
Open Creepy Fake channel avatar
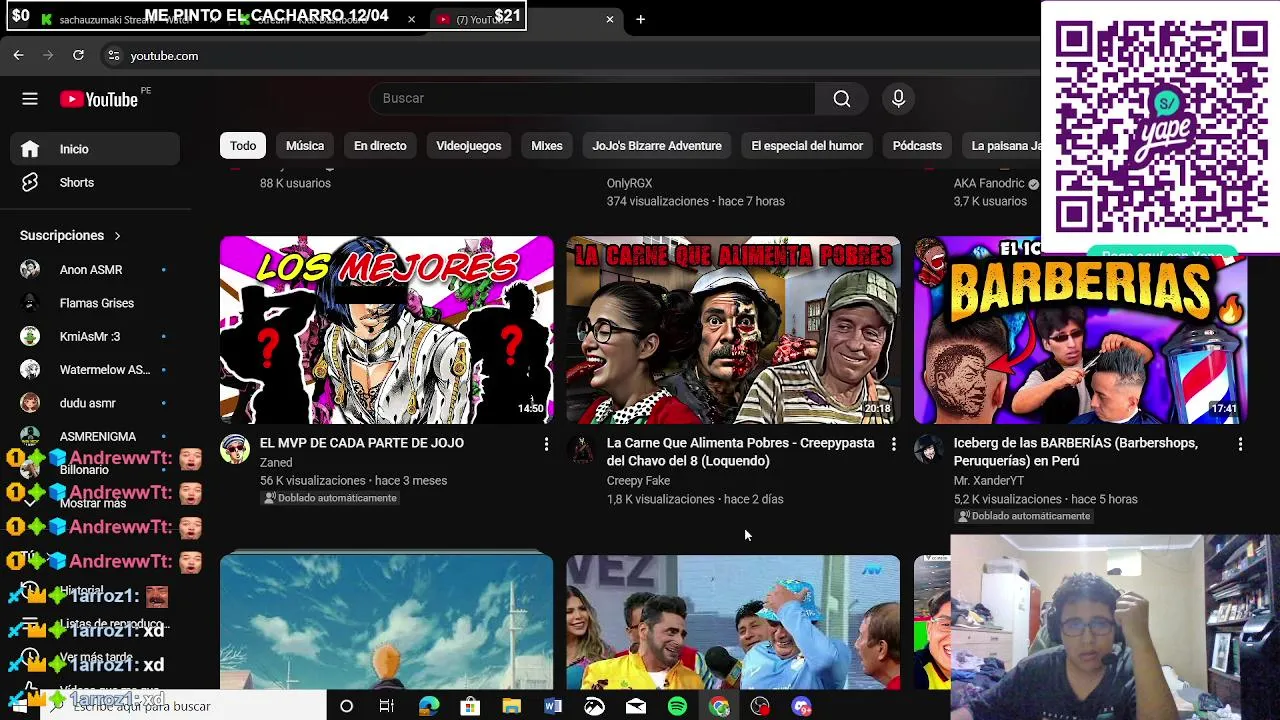coord(581,449)
